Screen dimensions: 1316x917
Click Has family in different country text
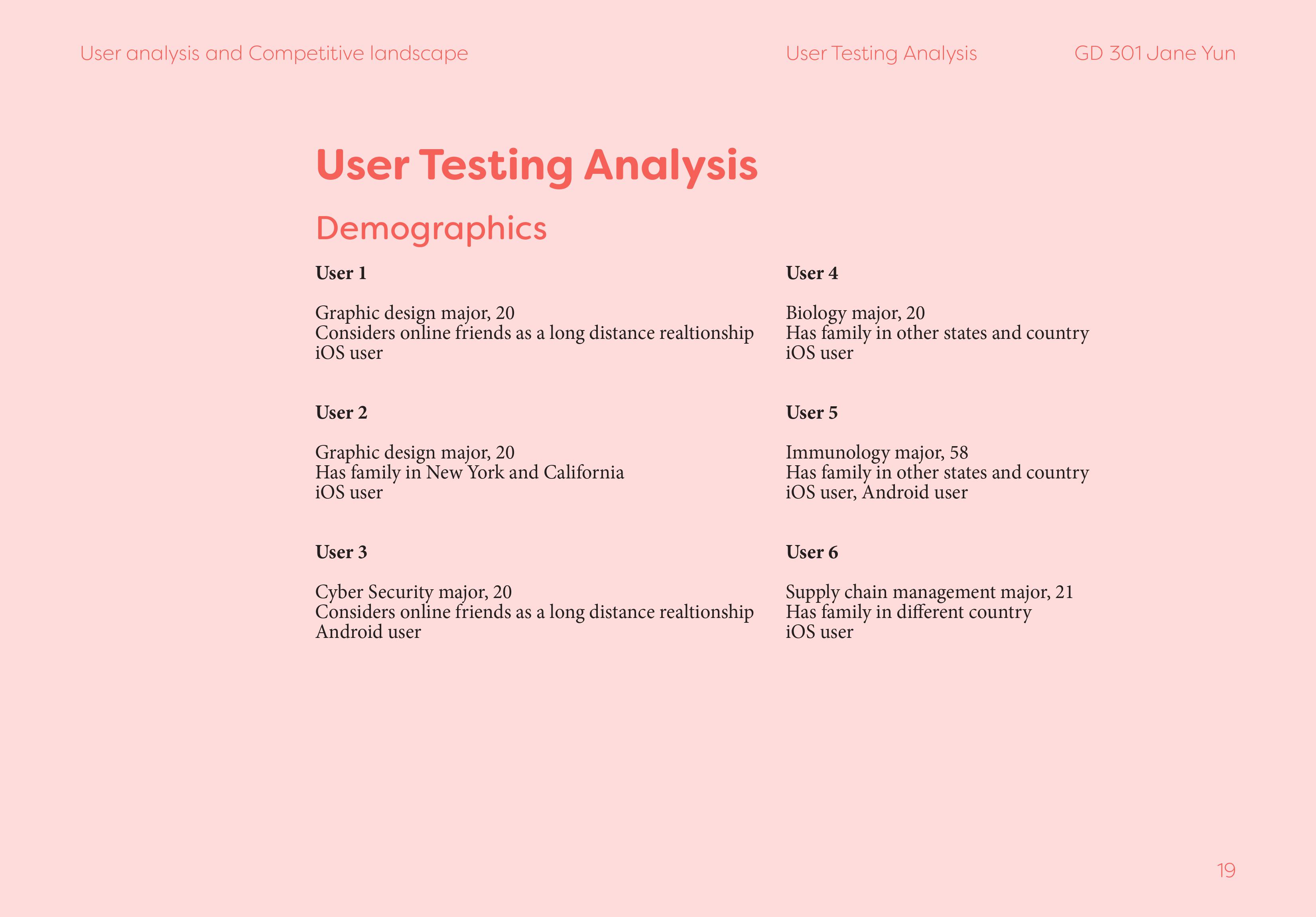click(908, 612)
